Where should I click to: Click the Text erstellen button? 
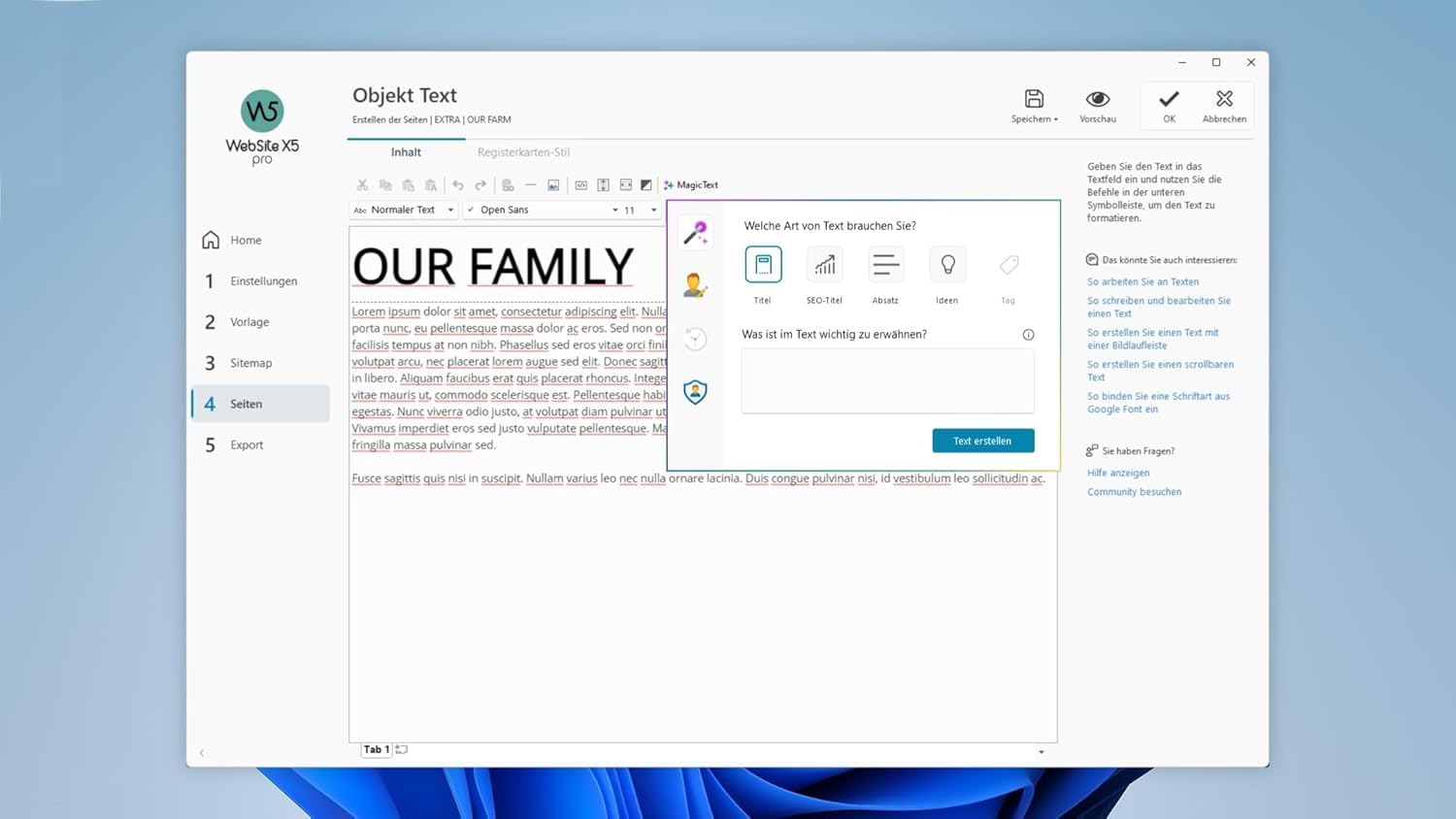982,441
